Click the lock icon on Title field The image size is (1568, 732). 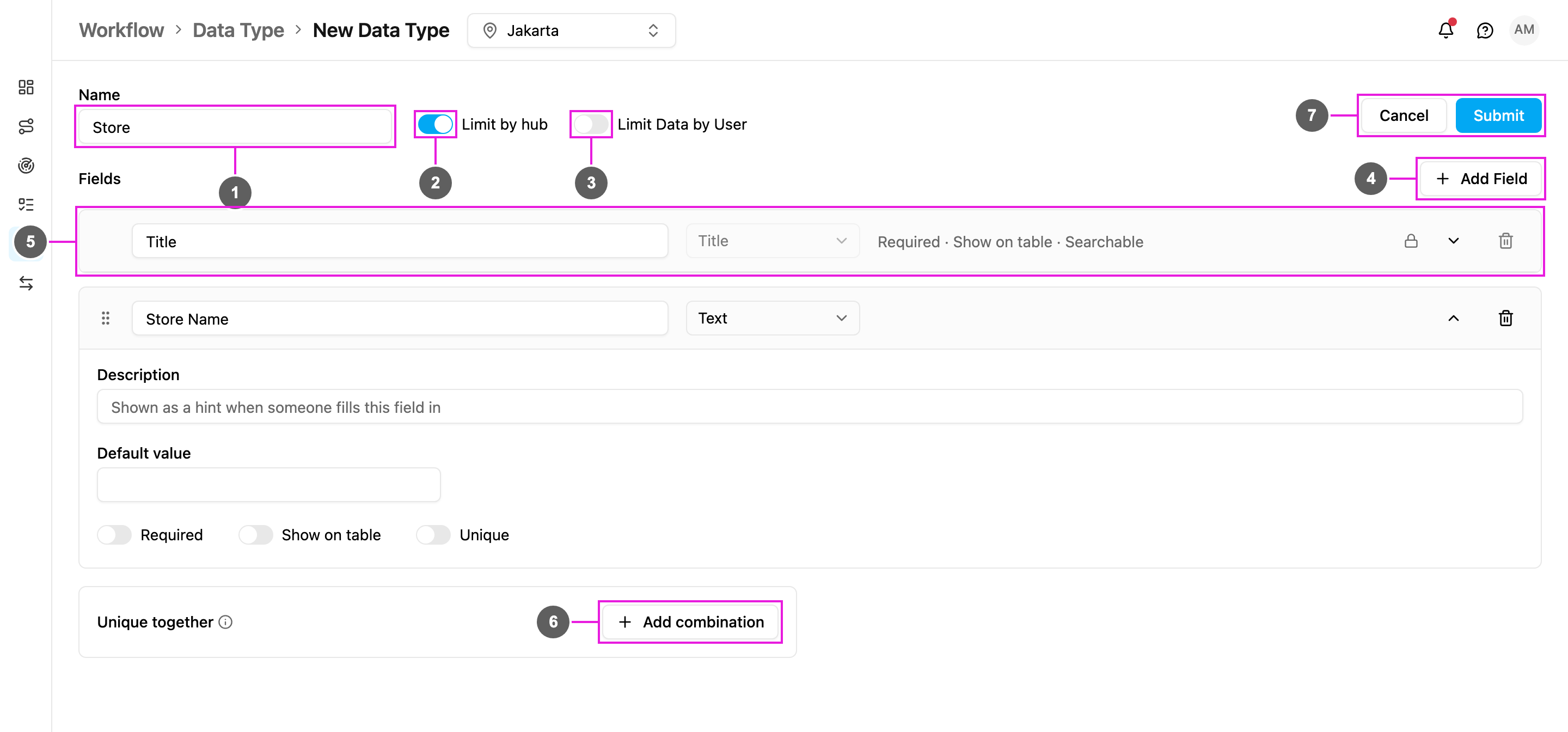pyautogui.click(x=1411, y=241)
